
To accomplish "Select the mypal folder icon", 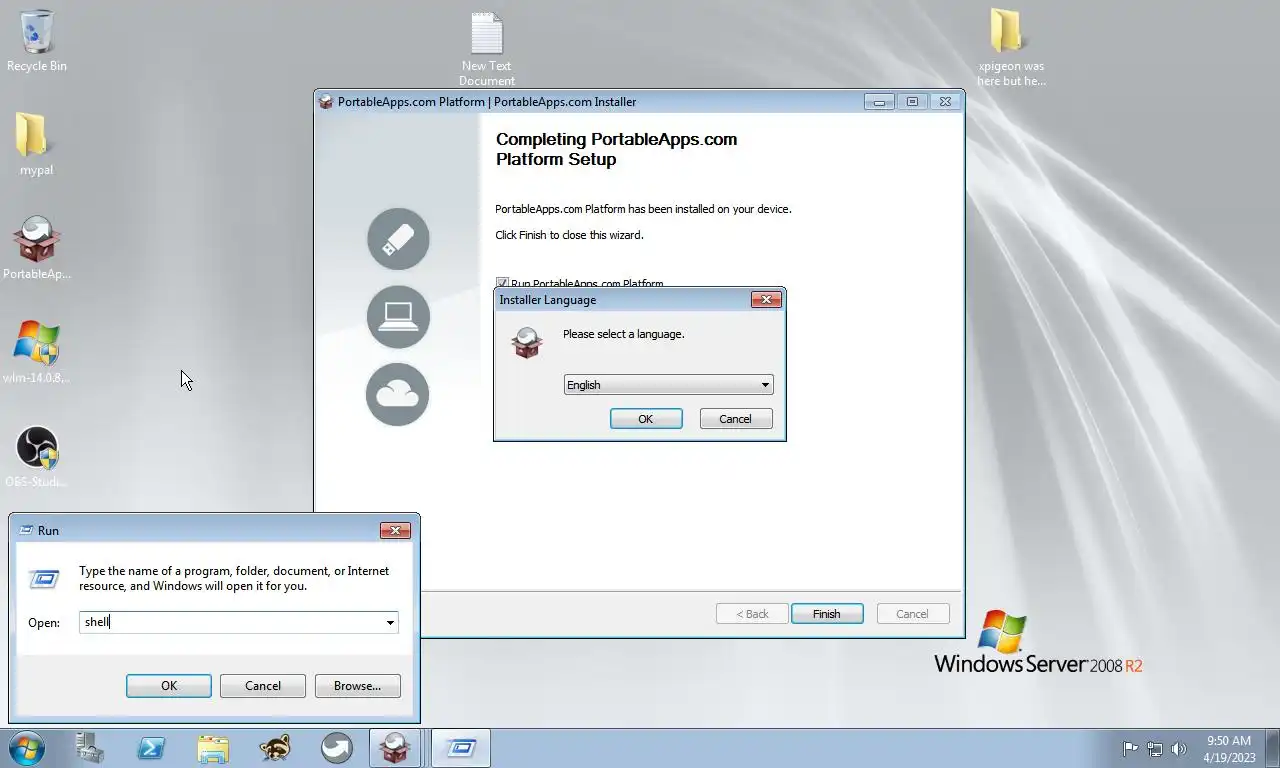I will coord(36,145).
